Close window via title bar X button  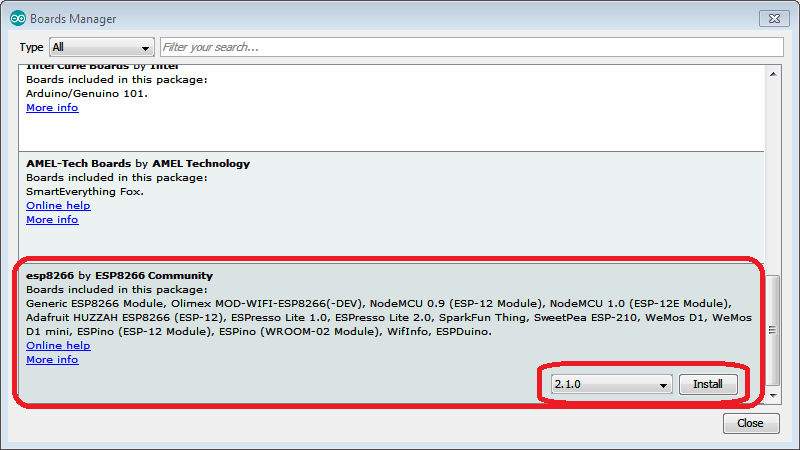click(774, 18)
